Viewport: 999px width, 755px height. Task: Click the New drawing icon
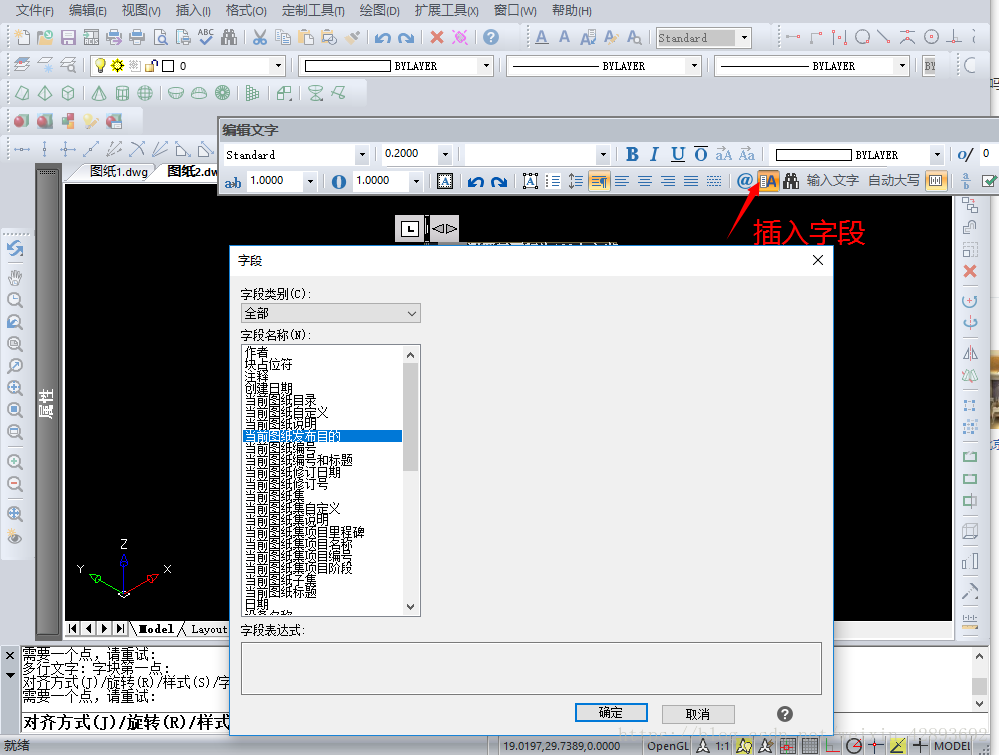point(22,38)
